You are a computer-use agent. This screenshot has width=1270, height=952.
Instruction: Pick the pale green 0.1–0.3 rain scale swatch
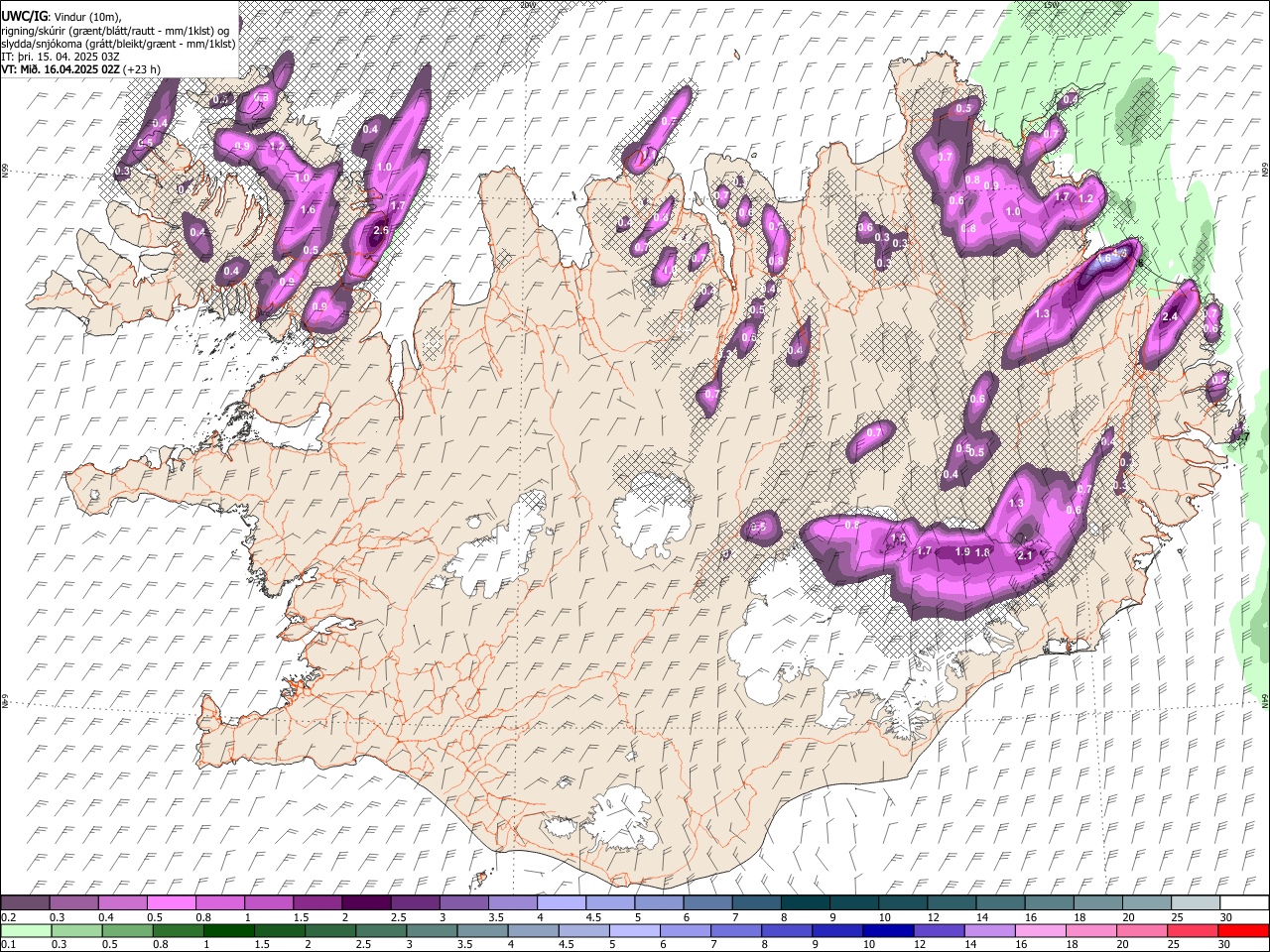(26, 930)
